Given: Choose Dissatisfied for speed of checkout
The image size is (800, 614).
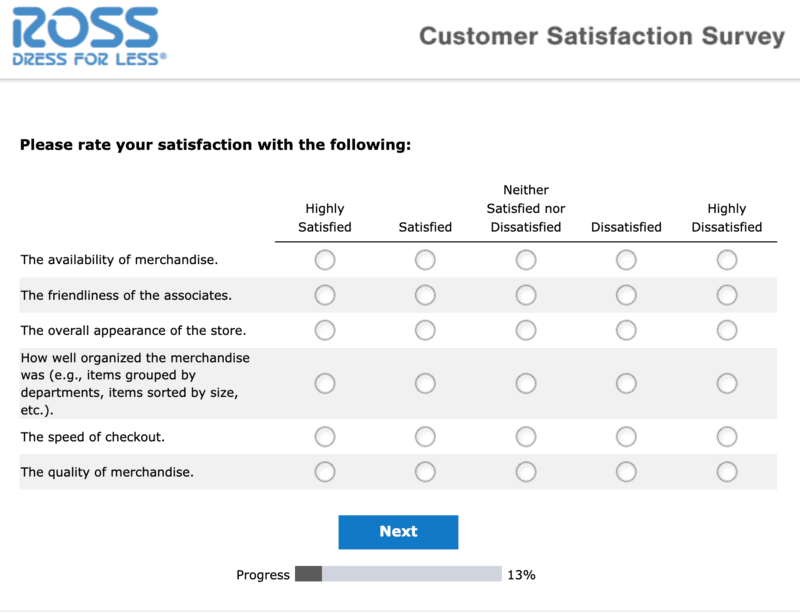Looking at the screenshot, I should (626, 436).
